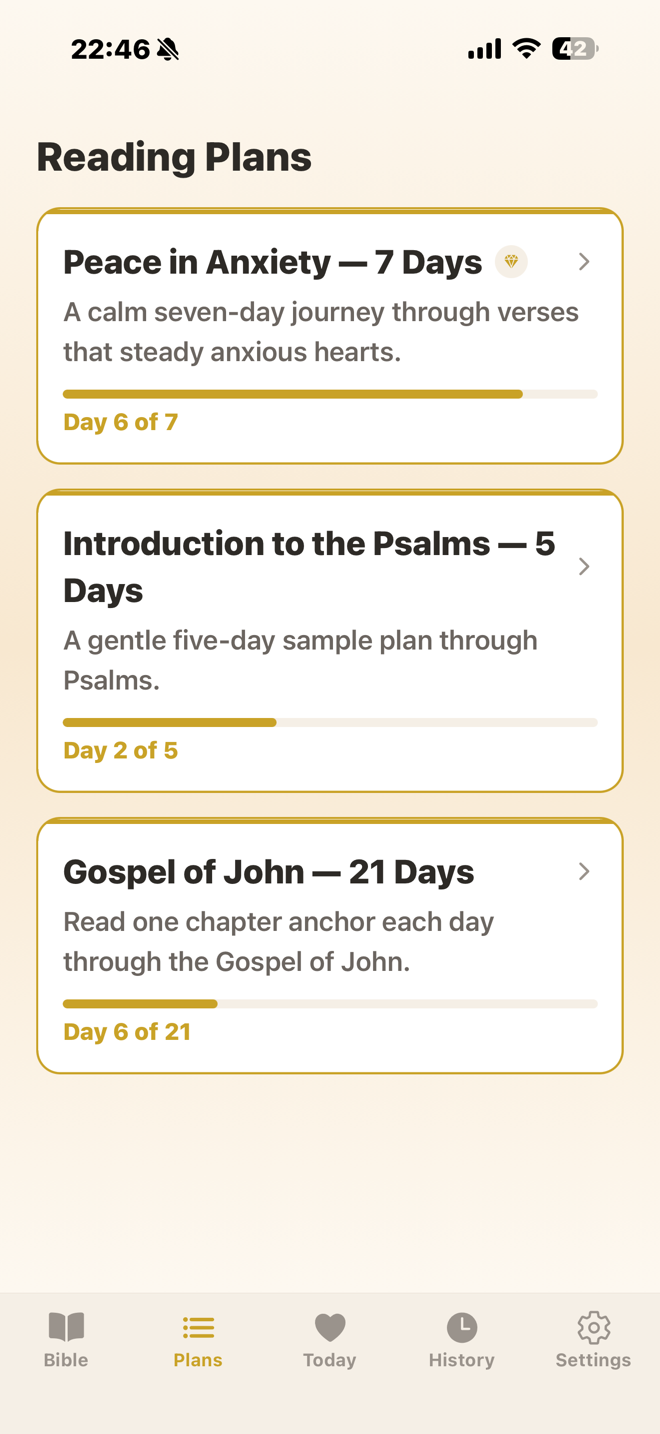This screenshot has height=1434, width=660.
Task: Switch to the History tab label
Action: [461, 1360]
